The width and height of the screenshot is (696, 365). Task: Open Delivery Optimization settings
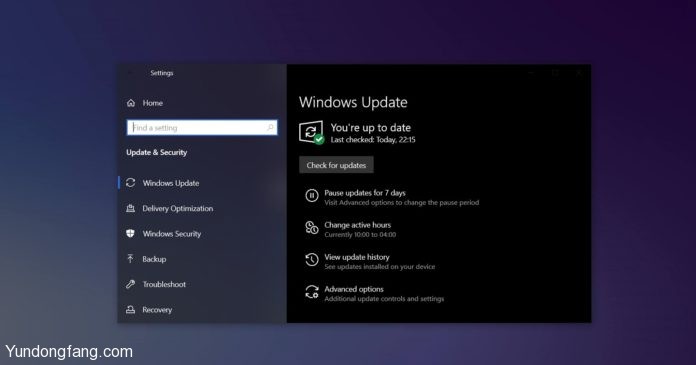(x=178, y=208)
